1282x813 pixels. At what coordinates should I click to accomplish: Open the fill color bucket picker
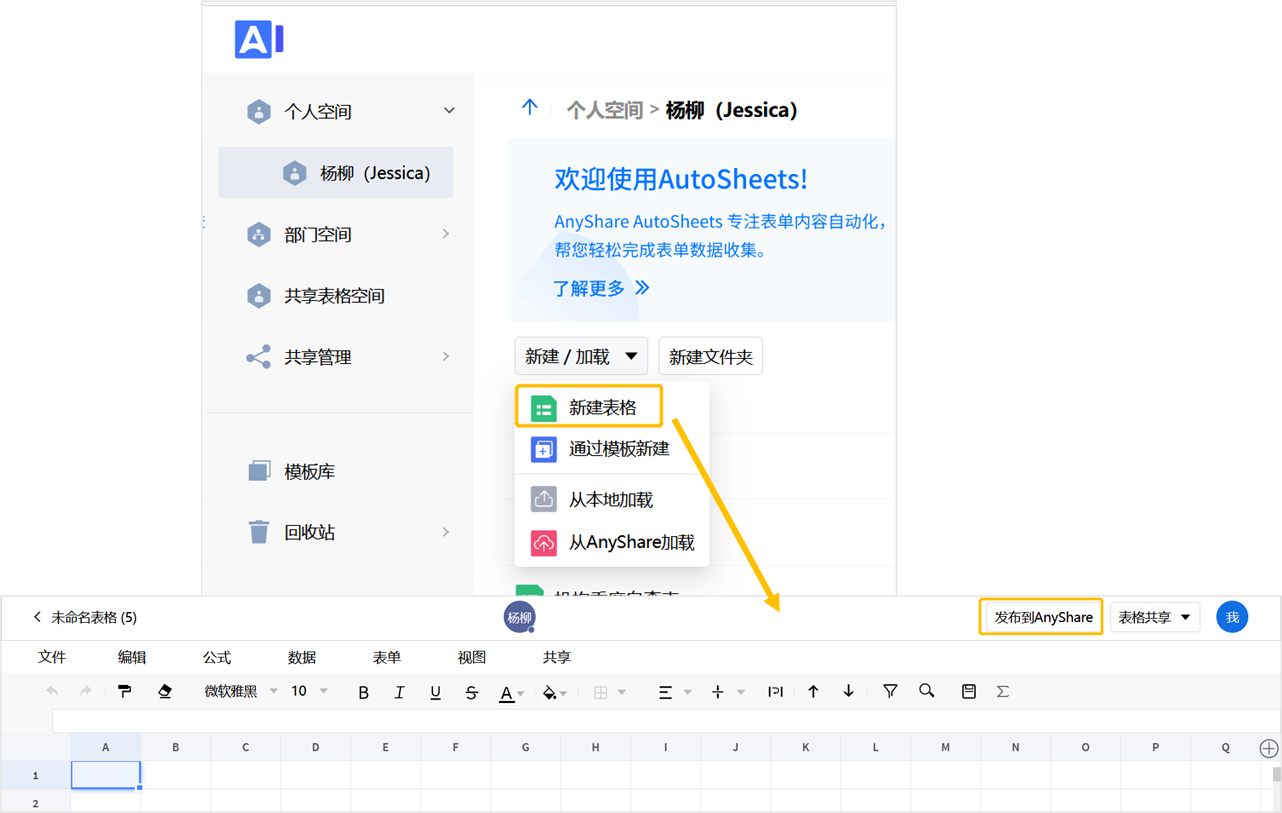pyautogui.click(x=554, y=692)
